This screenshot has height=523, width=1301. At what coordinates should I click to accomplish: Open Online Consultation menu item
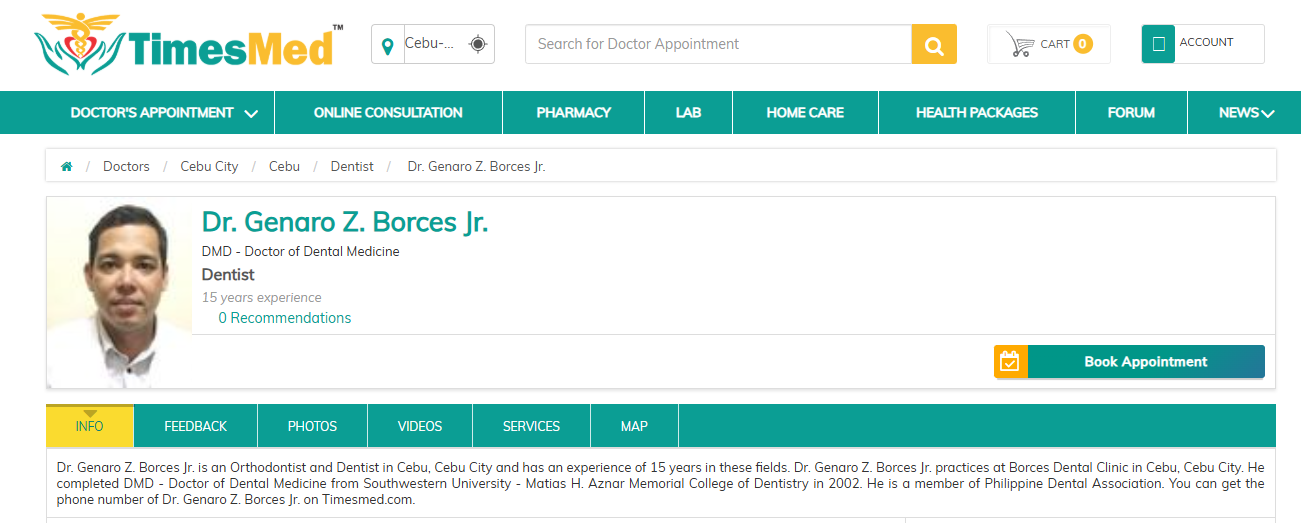click(388, 113)
